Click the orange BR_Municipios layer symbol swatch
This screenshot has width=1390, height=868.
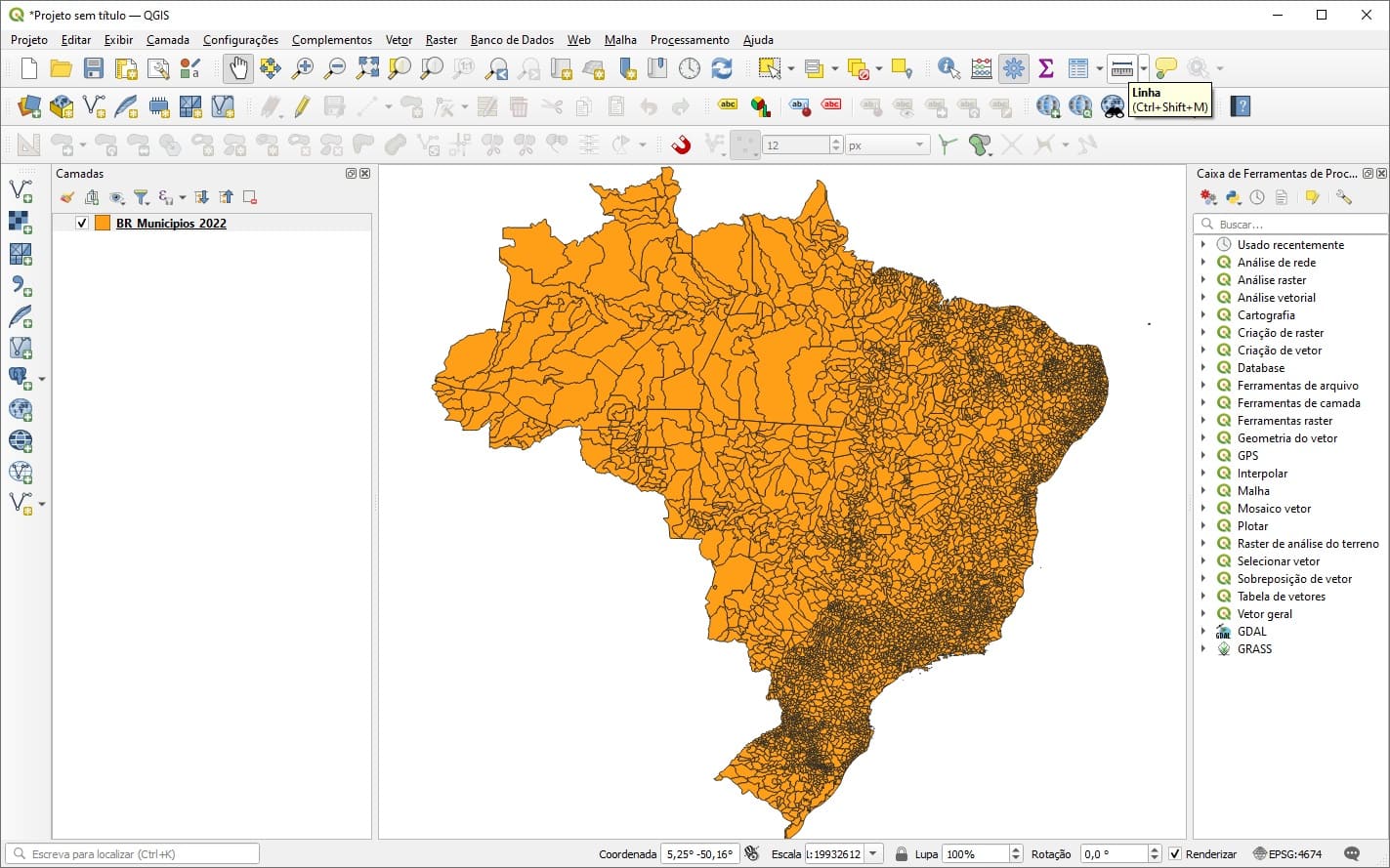(x=103, y=224)
